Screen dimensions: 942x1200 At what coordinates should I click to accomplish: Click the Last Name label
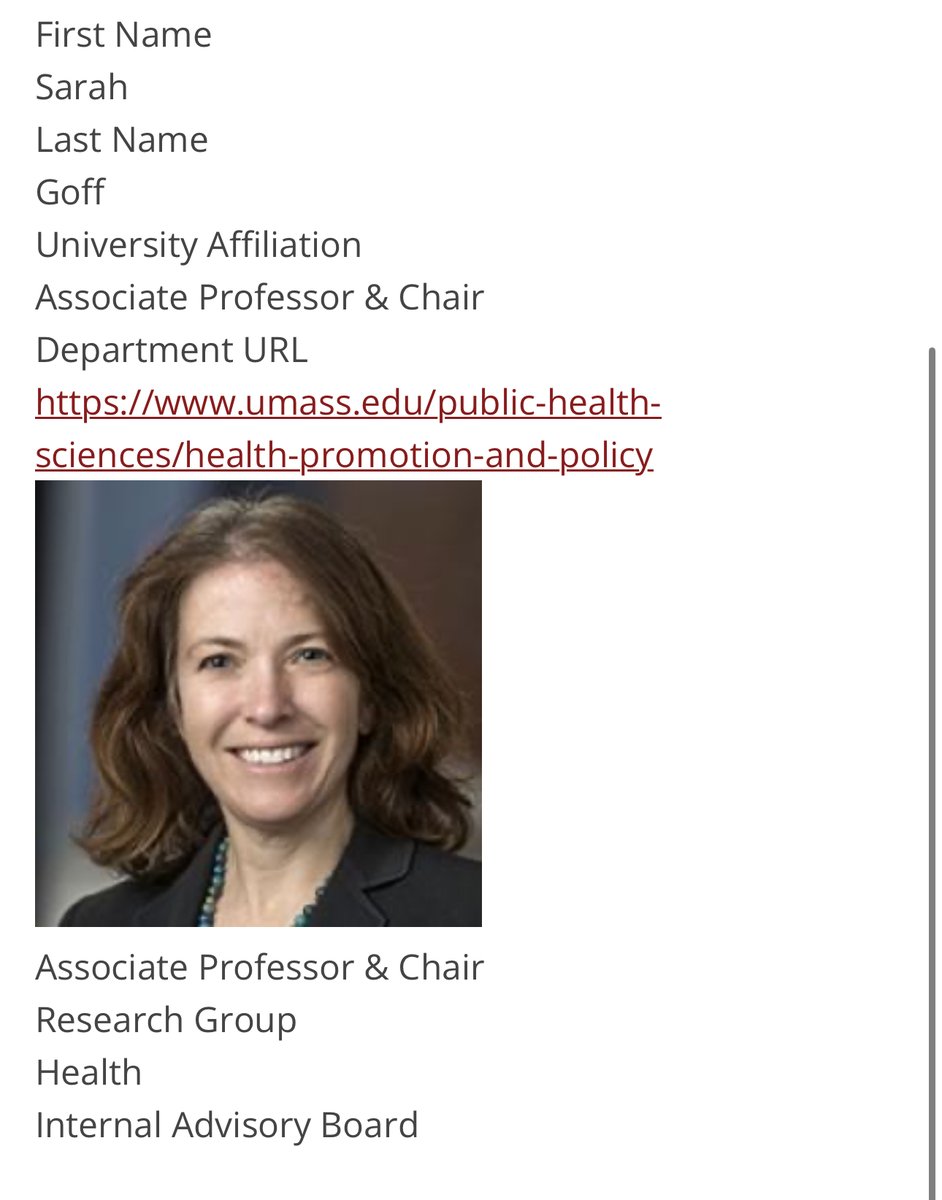[x=121, y=140]
